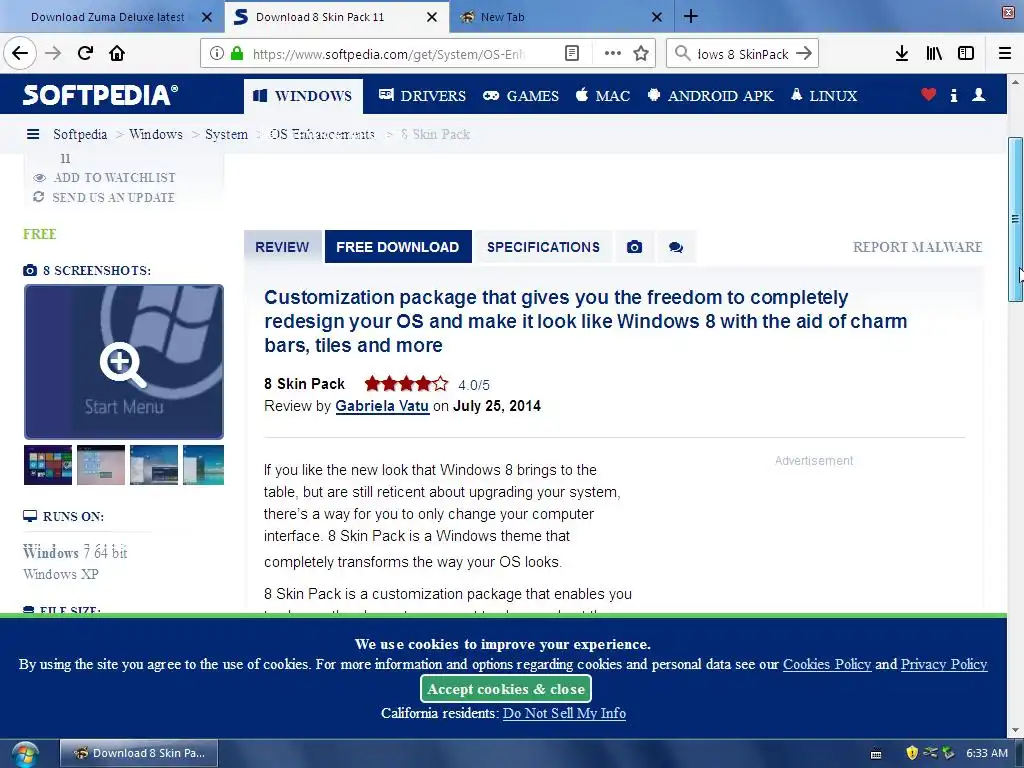This screenshot has height=768, width=1024.
Task: Open the browser home page
Action: coord(117,53)
